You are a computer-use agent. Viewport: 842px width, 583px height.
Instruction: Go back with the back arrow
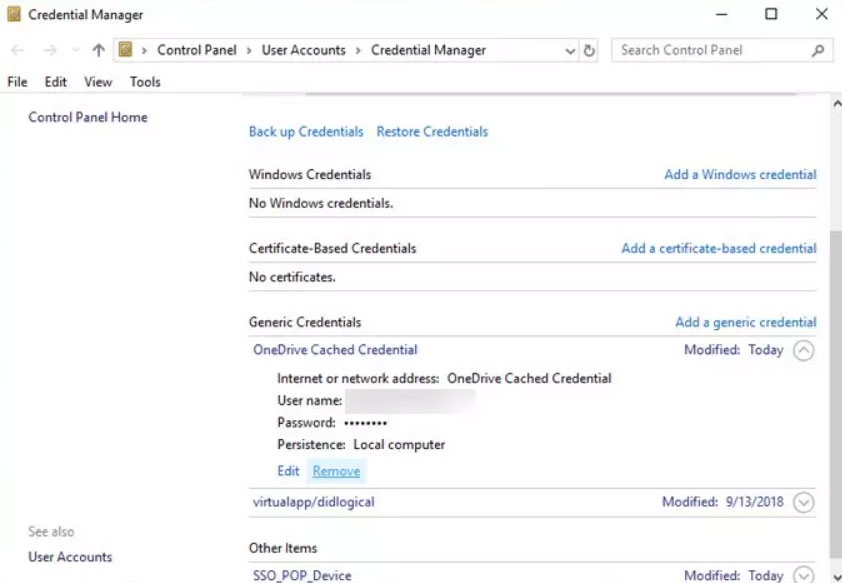pyautogui.click(x=18, y=50)
